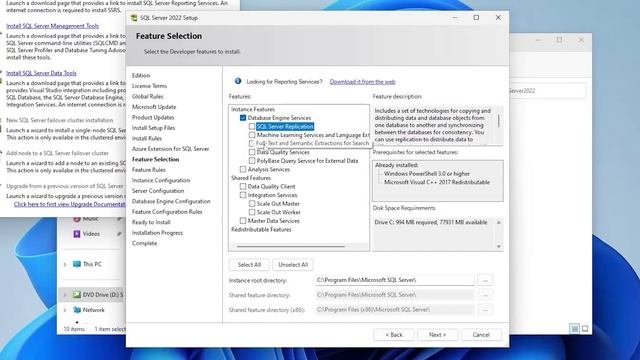The image size is (640, 360).
Task: Click the Feature description vertical scrollbar
Action: (498, 121)
